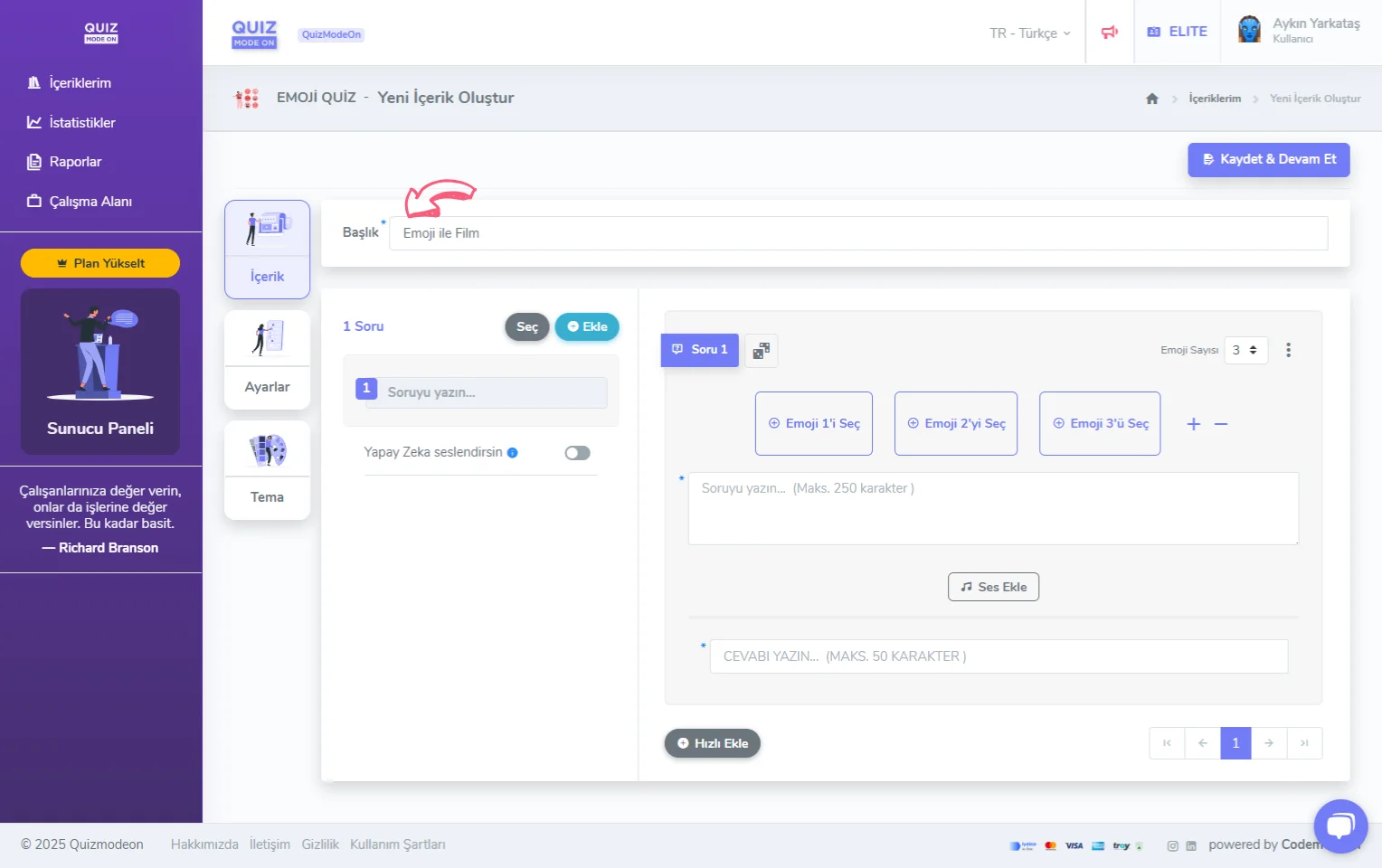Open the TR - Türkçe language dropdown

[x=1029, y=33]
